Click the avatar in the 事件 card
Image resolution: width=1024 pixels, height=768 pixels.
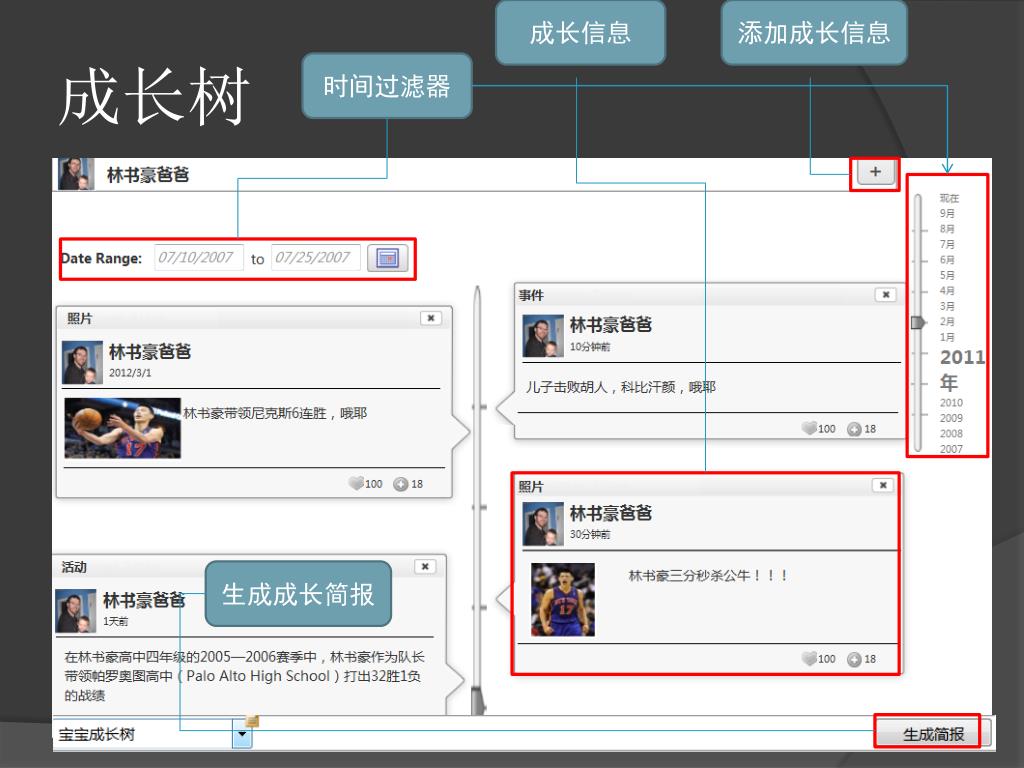tap(543, 336)
